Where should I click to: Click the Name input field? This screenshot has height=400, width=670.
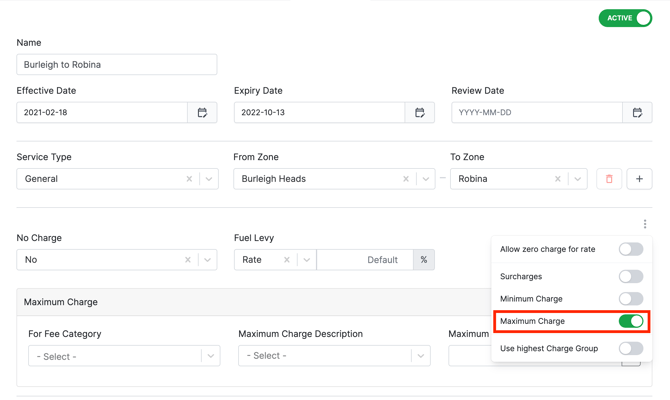[x=117, y=65]
